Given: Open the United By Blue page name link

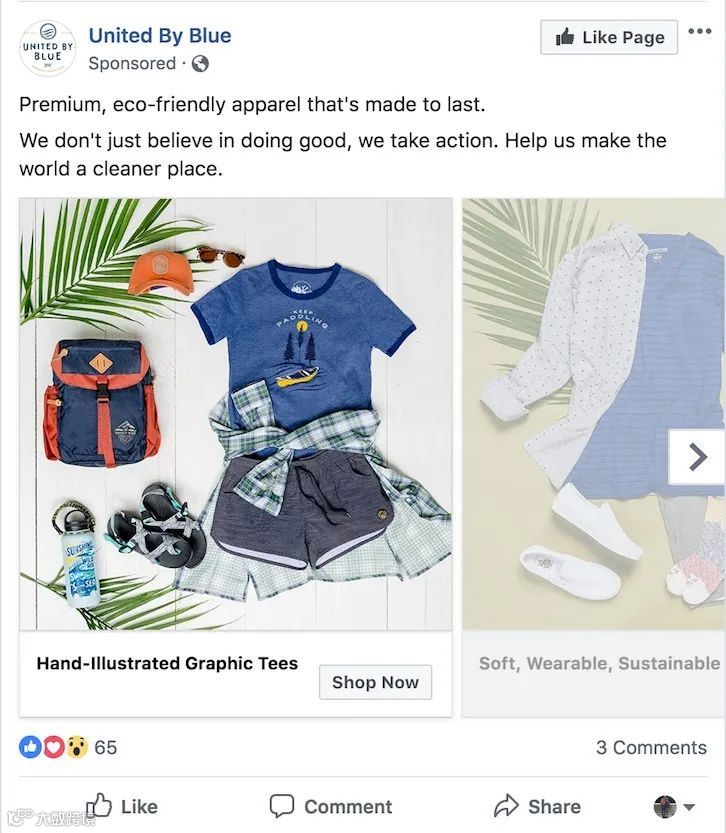Looking at the screenshot, I should pyautogui.click(x=160, y=35).
